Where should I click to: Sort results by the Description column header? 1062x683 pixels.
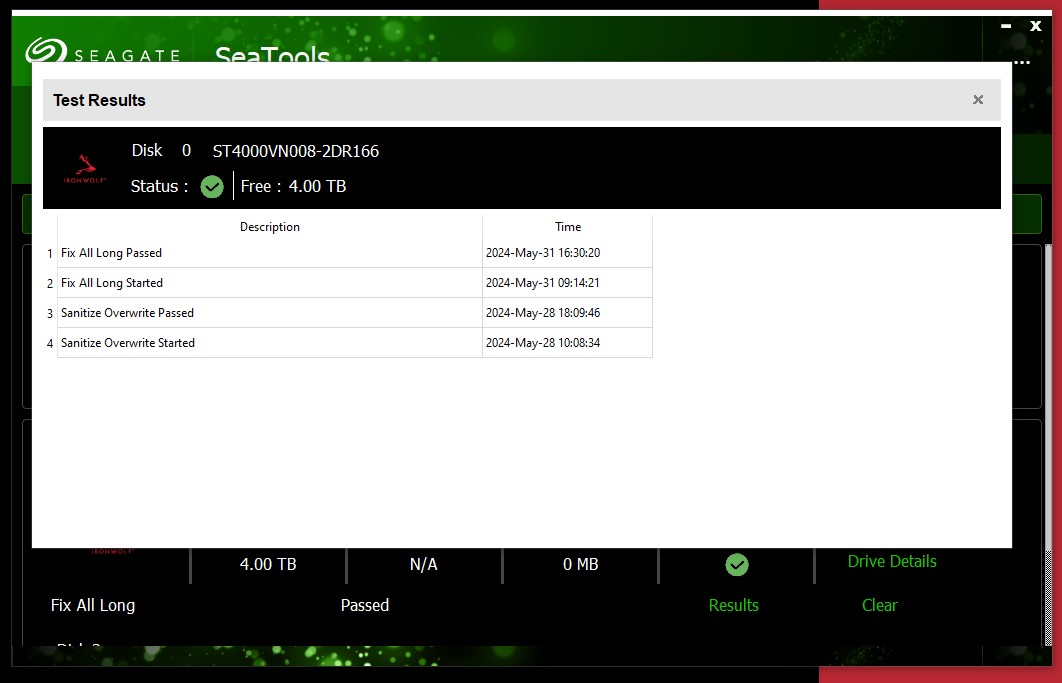tap(269, 227)
